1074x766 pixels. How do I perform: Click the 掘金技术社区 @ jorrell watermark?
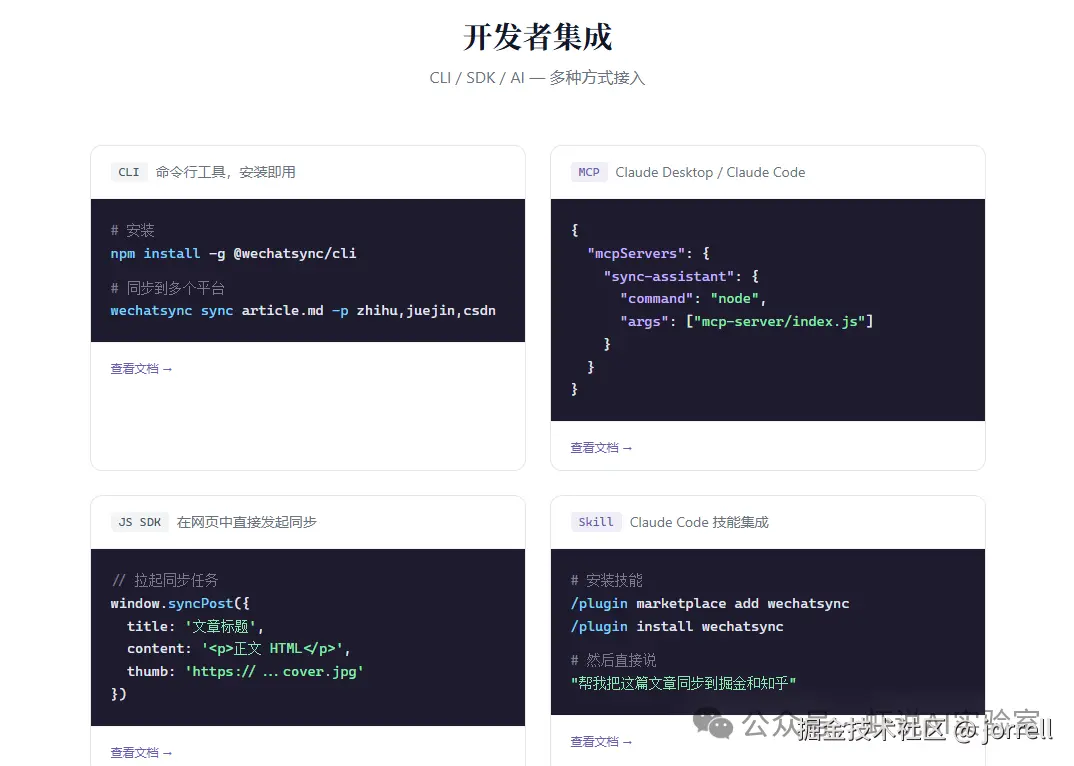tap(925, 732)
